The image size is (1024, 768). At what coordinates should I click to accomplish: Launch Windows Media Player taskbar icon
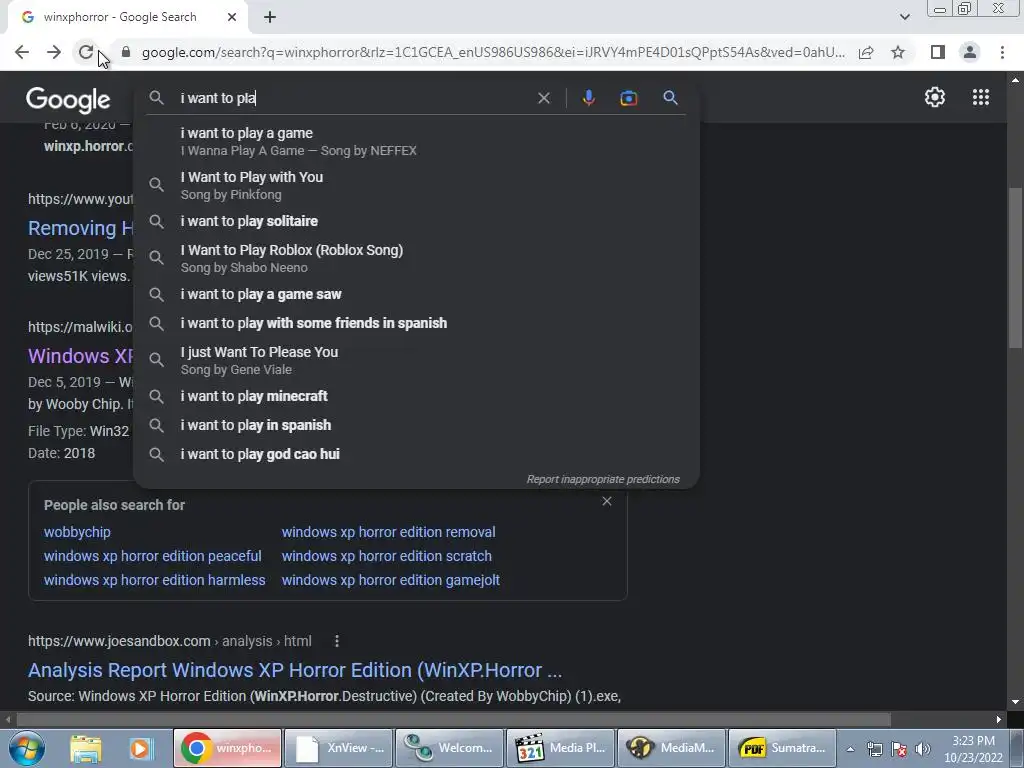[x=140, y=748]
